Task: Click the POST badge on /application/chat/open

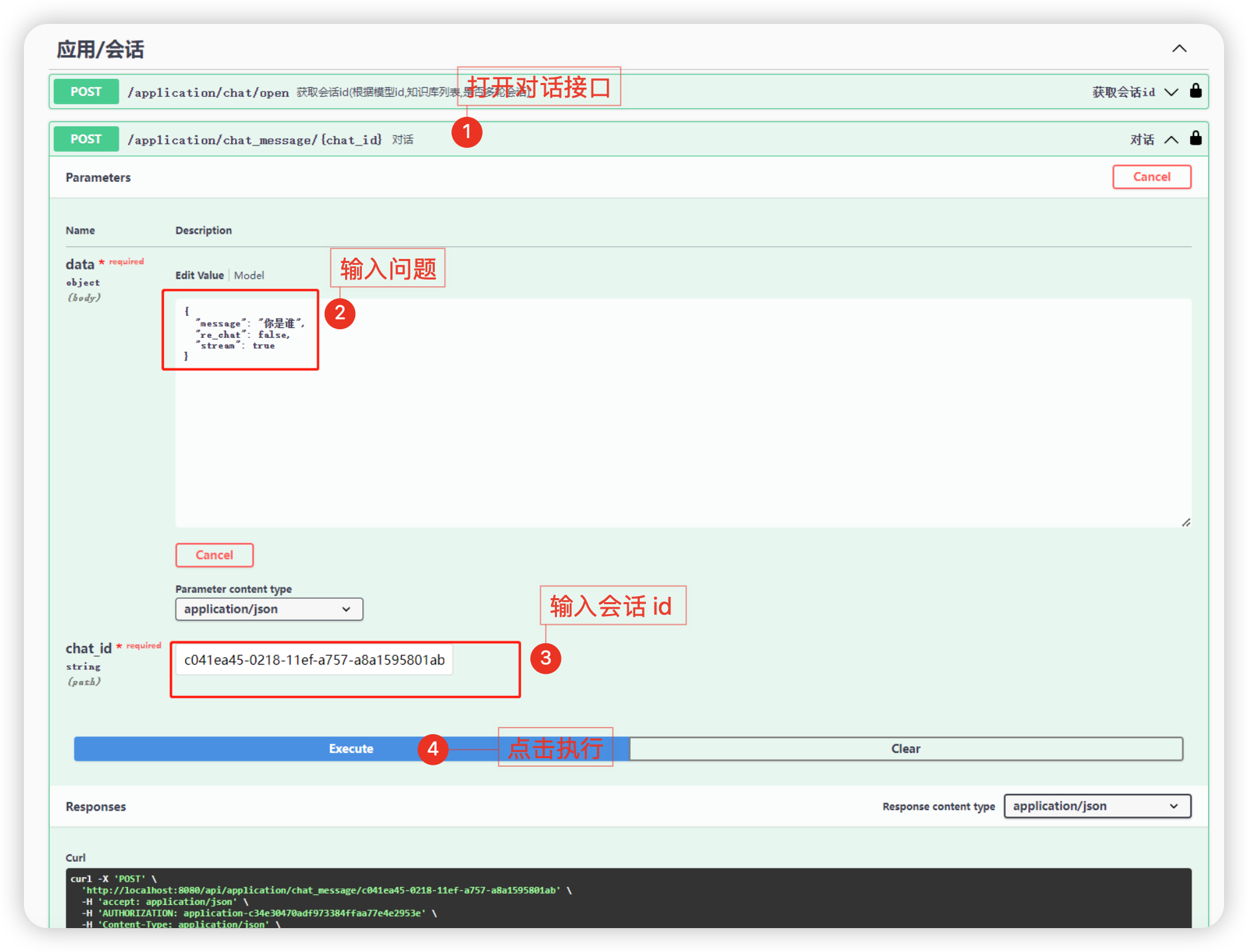Action: (86, 91)
